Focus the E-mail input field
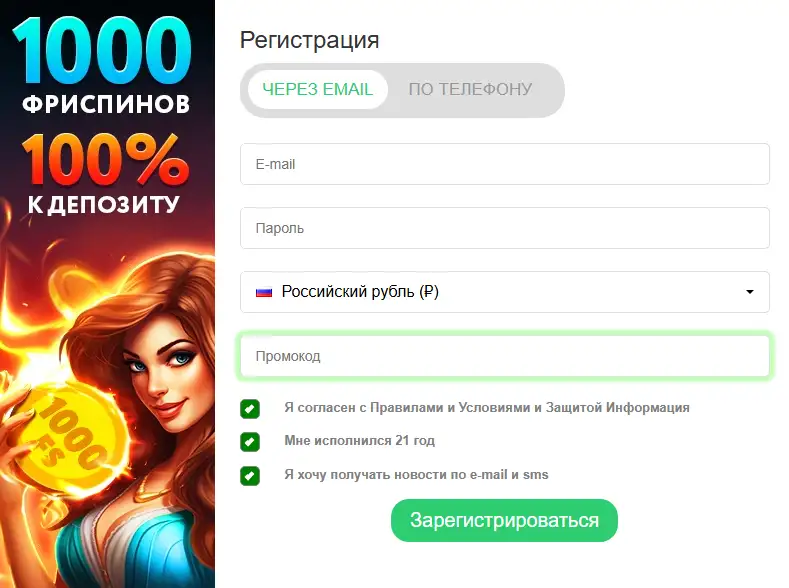 [x=505, y=164]
